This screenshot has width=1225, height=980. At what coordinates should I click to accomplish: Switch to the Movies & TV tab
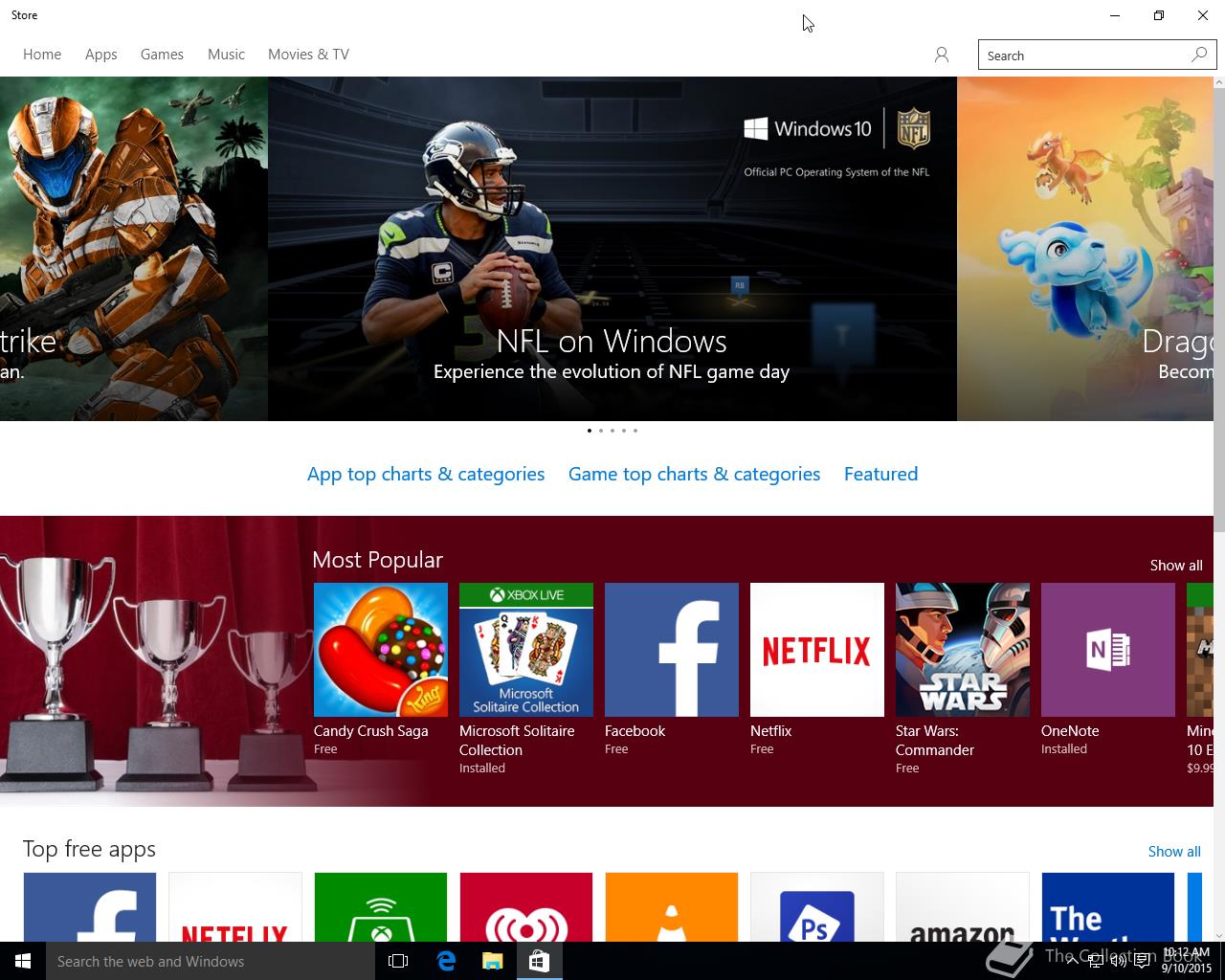coord(308,55)
